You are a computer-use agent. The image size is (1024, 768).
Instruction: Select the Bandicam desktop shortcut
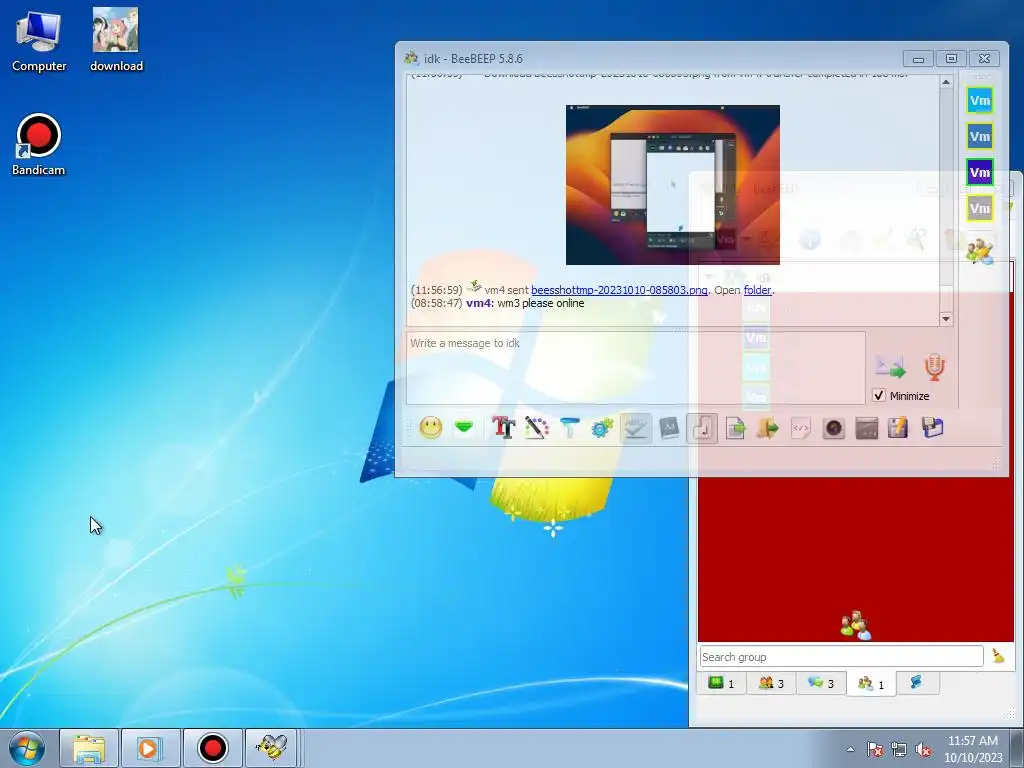click(x=39, y=145)
